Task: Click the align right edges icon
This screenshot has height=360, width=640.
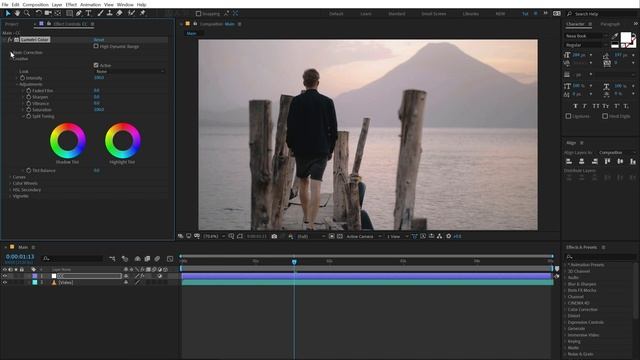Action: 595,162
